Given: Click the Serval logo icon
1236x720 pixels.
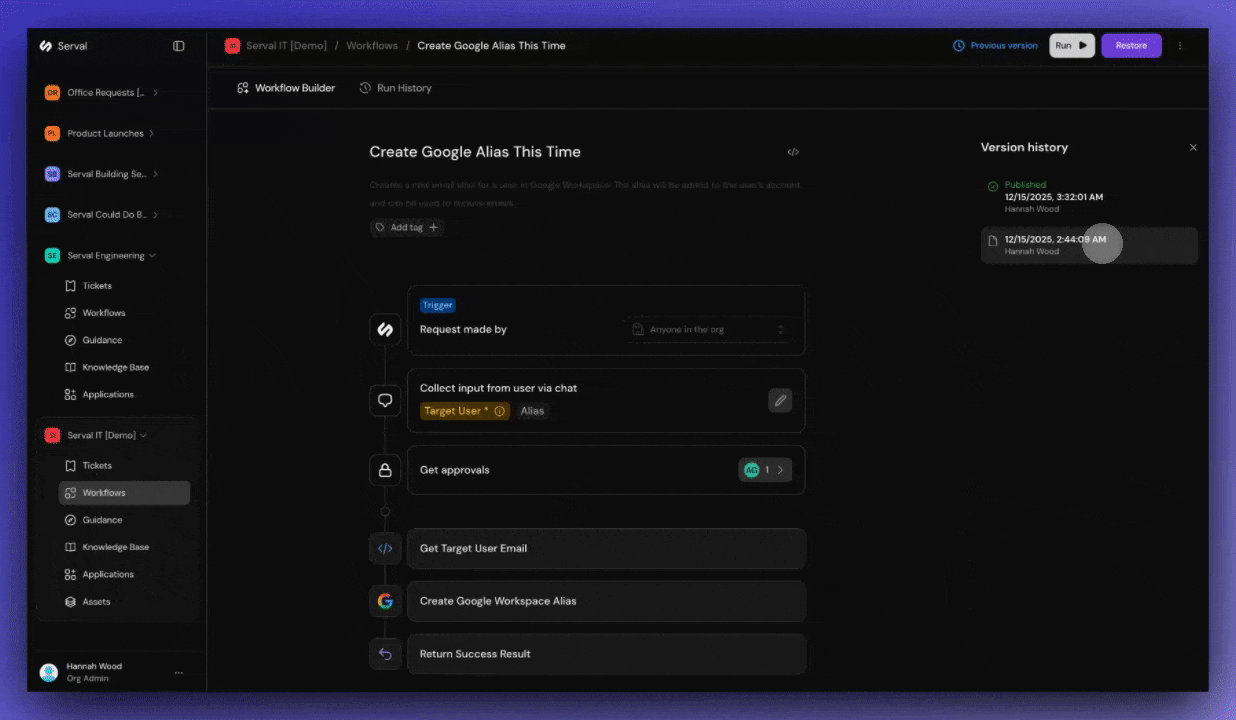Looking at the screenshot, I should [46, 45].
